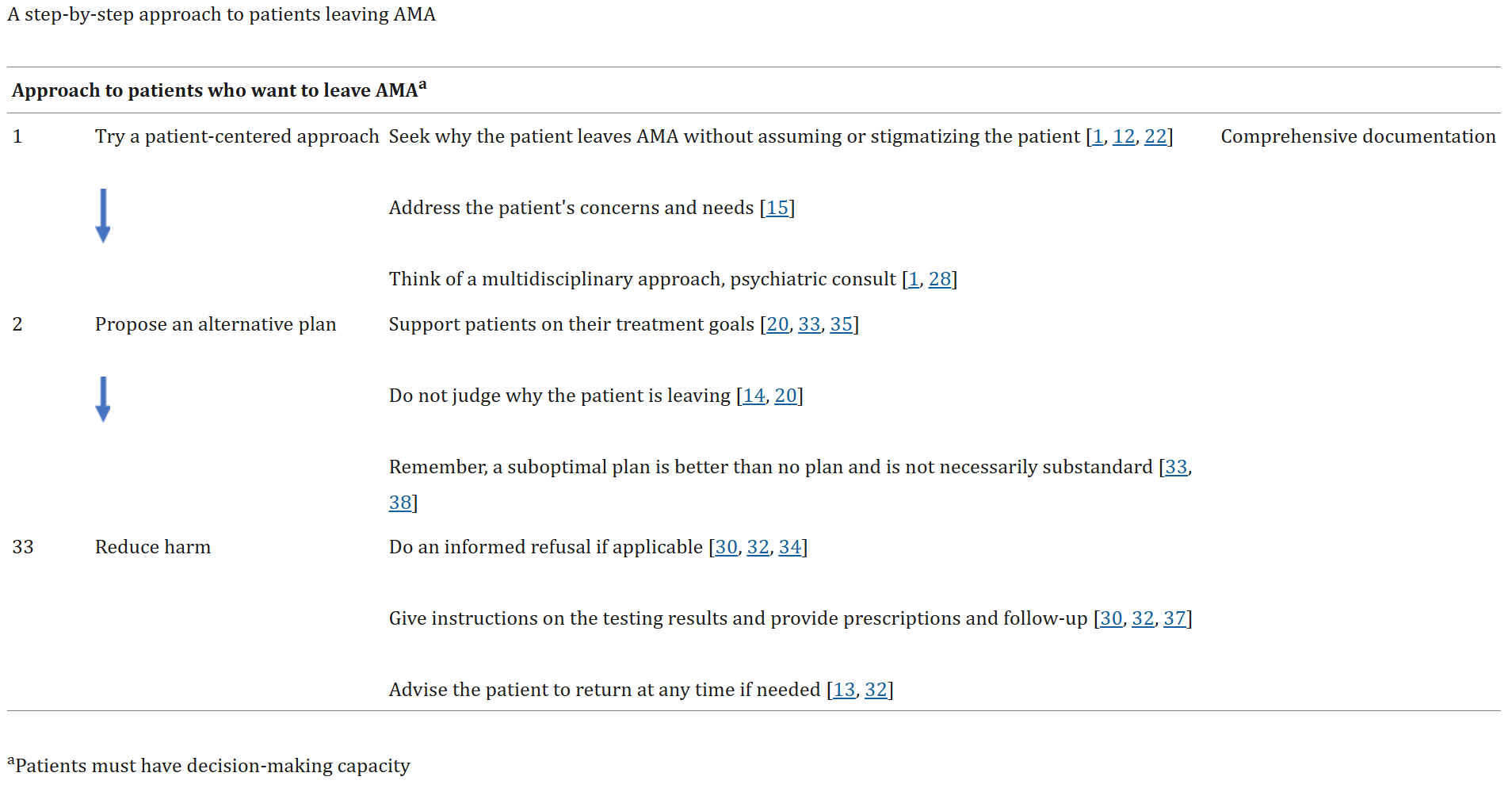Open reference 37 after prescriptions and follow-up
The image size is (1512, 788).
tap(1175, 618)
